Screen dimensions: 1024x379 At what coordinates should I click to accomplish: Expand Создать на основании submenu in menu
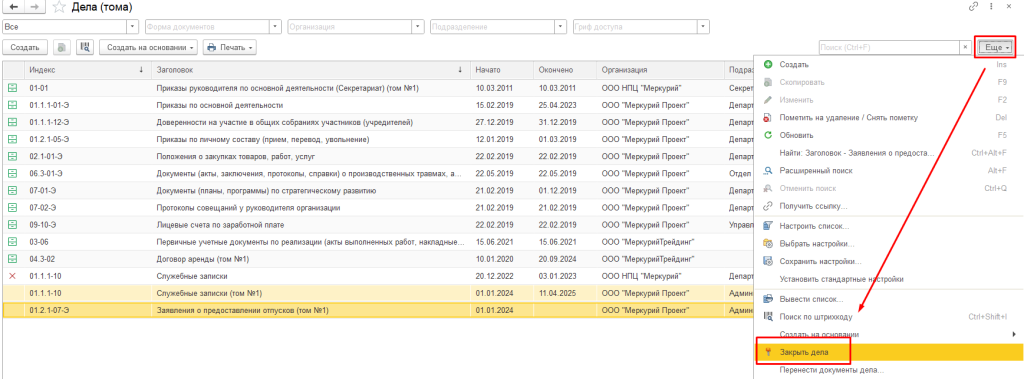[888, 334]
